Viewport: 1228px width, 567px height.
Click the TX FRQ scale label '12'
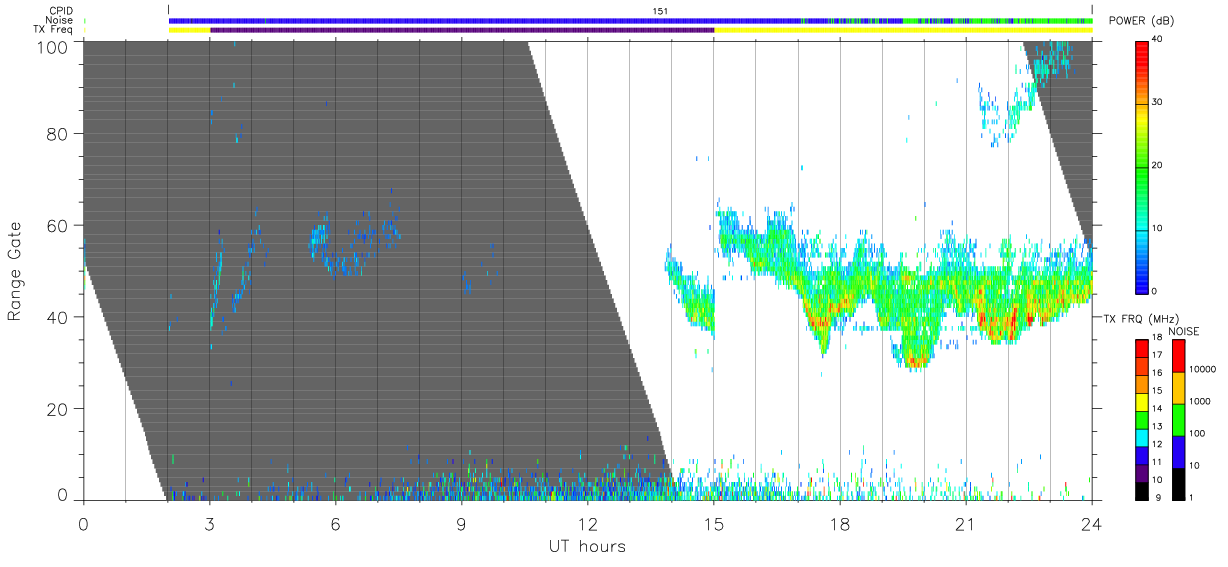tap(1159, 444)
